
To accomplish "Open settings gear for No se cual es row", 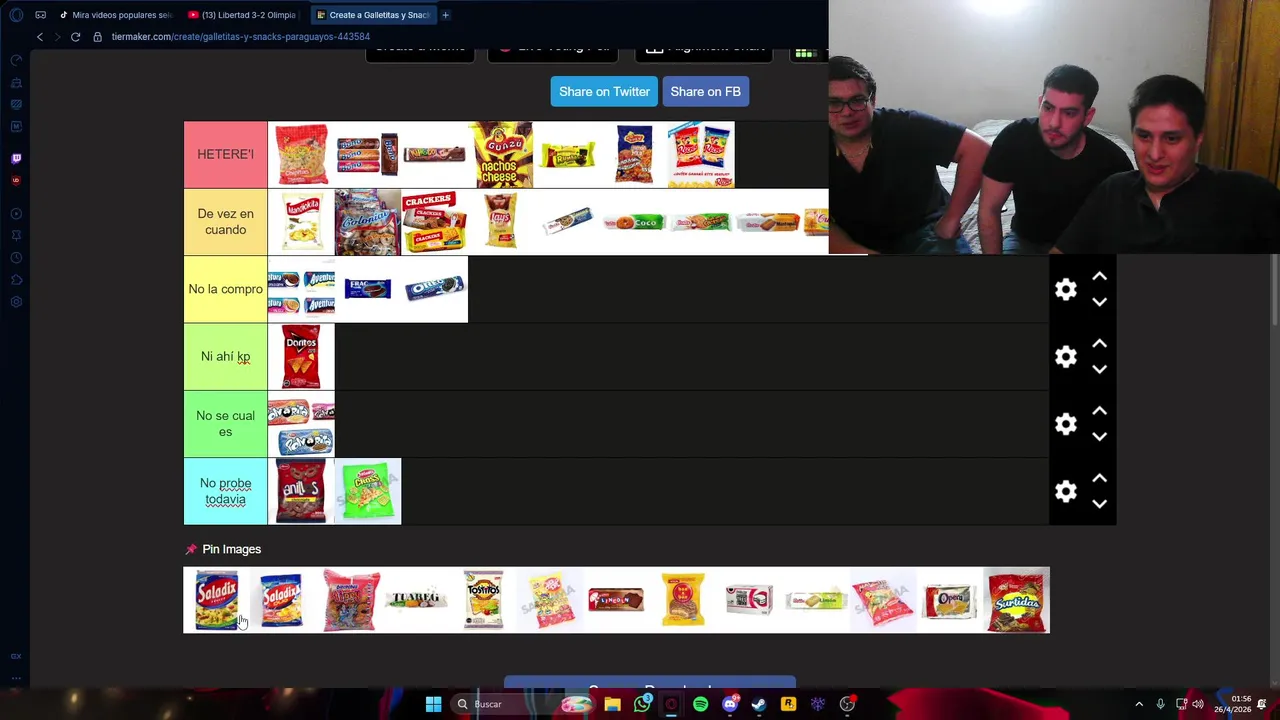I will pos(1066,424).
